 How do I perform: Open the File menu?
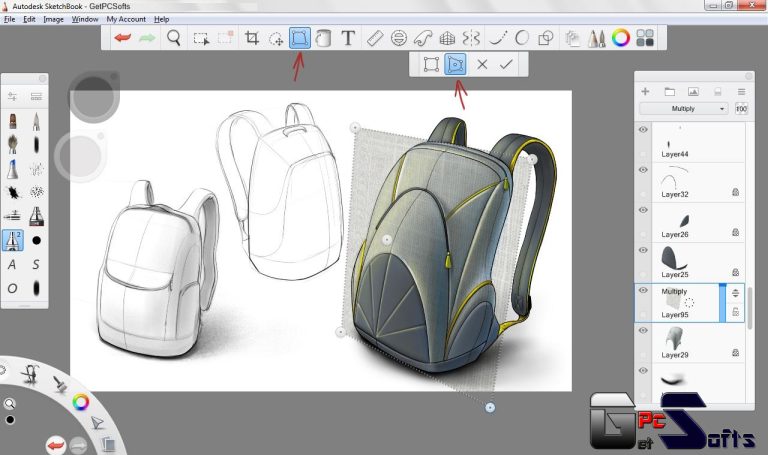click(x=9, y=19)
